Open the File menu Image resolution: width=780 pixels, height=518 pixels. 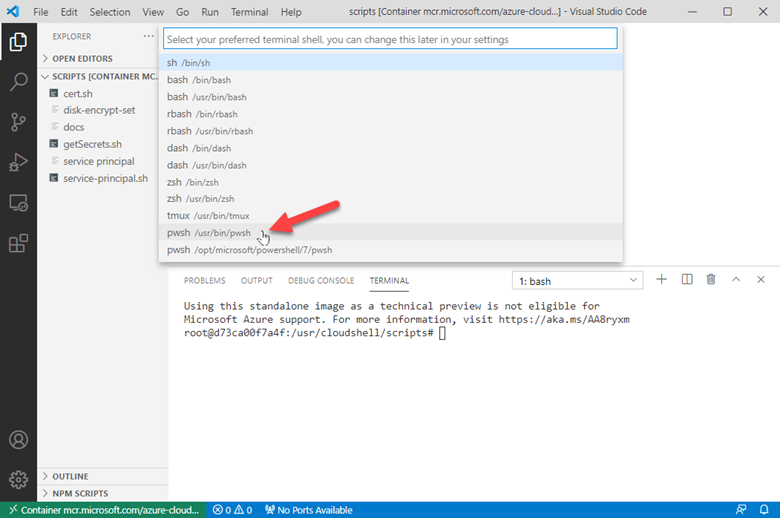41,12
